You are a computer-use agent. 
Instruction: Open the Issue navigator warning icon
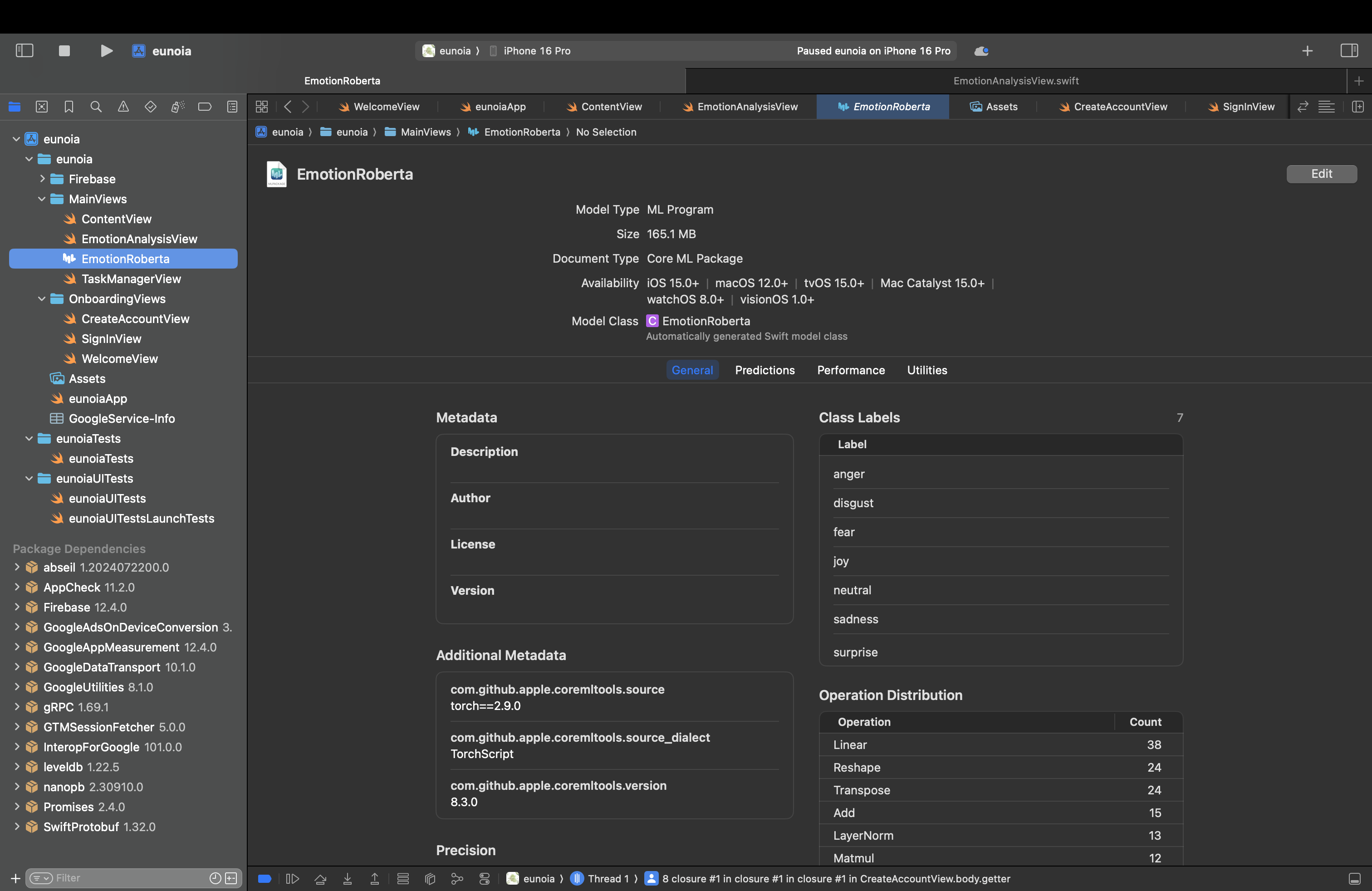click(123, 107)
